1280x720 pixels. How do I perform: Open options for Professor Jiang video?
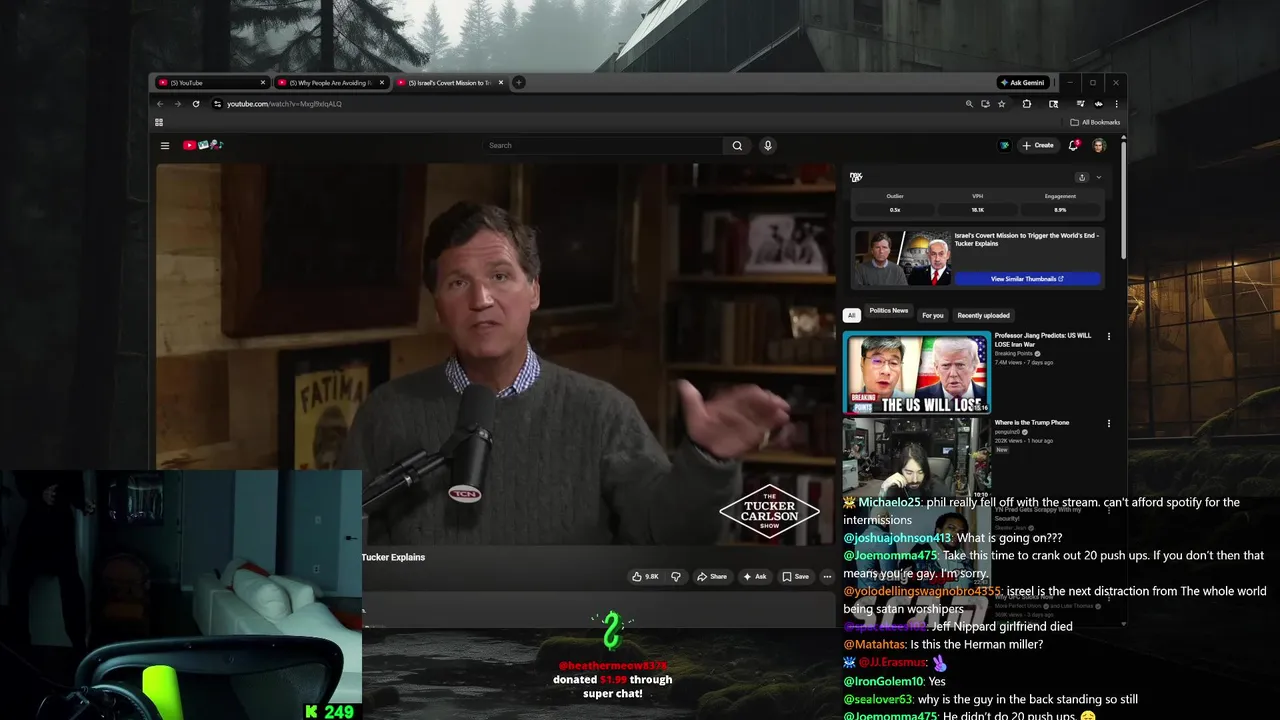[x=1108, y=337]
